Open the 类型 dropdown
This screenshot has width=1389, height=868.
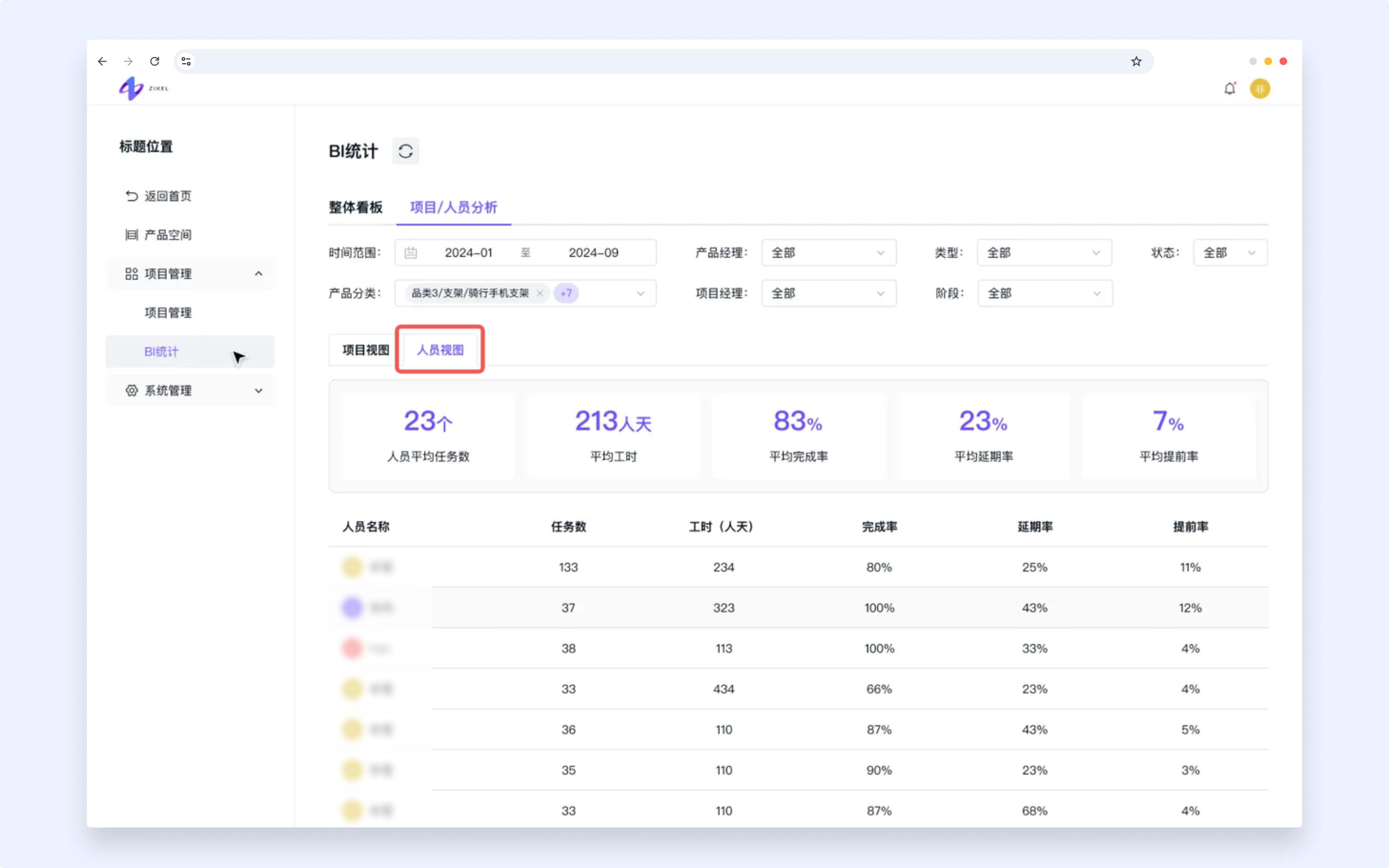pyautogui.click(x=1044, y=253)
